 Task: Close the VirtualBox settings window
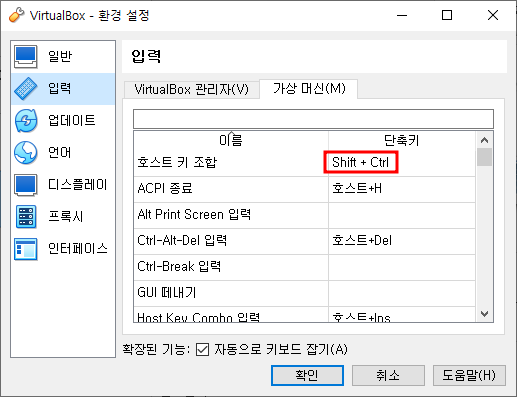493,15
